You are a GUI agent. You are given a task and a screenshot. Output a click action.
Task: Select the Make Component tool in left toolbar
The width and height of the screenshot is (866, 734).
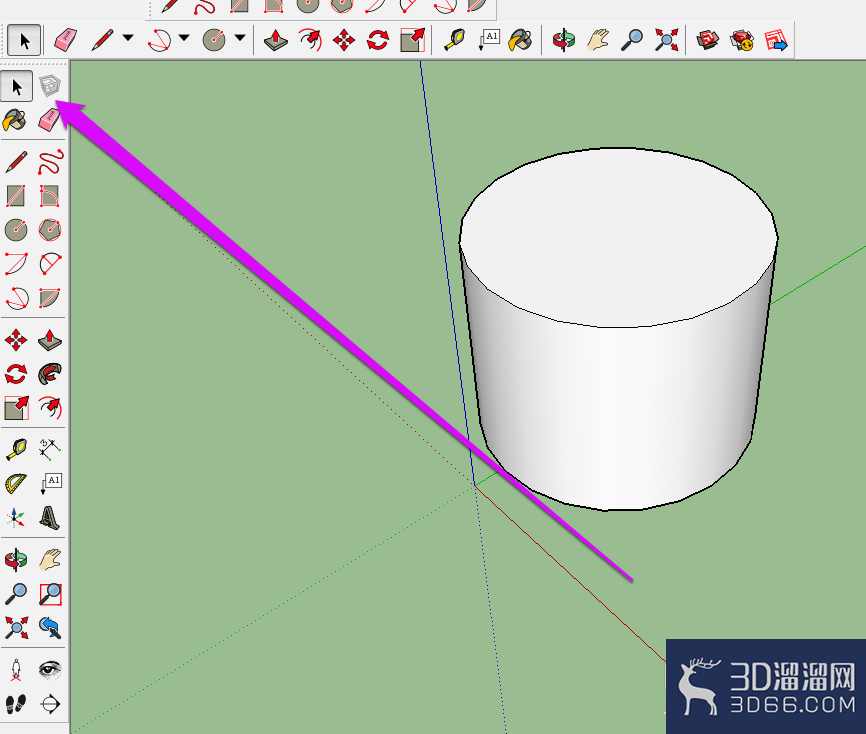coord(50,86)
